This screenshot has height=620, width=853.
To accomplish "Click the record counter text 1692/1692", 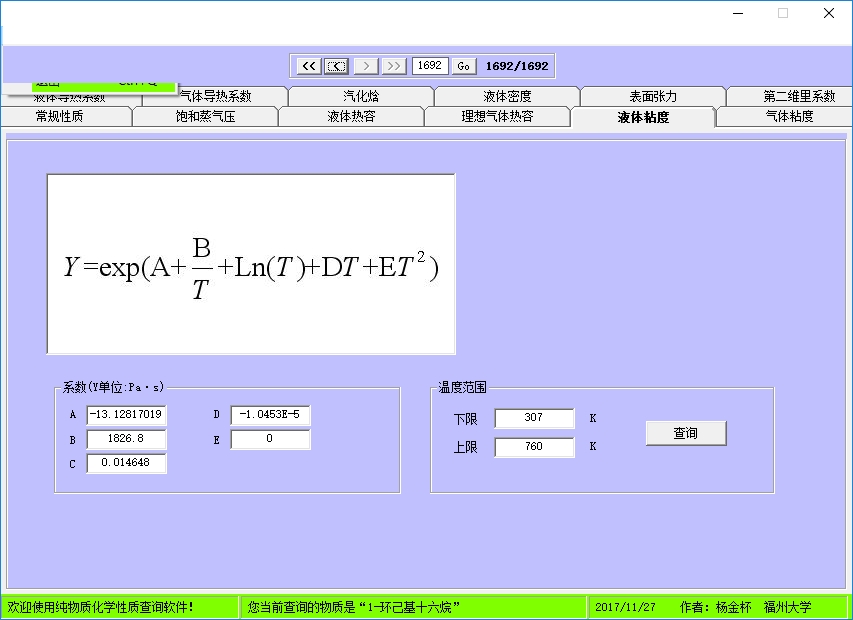I will tap(517, 66).
